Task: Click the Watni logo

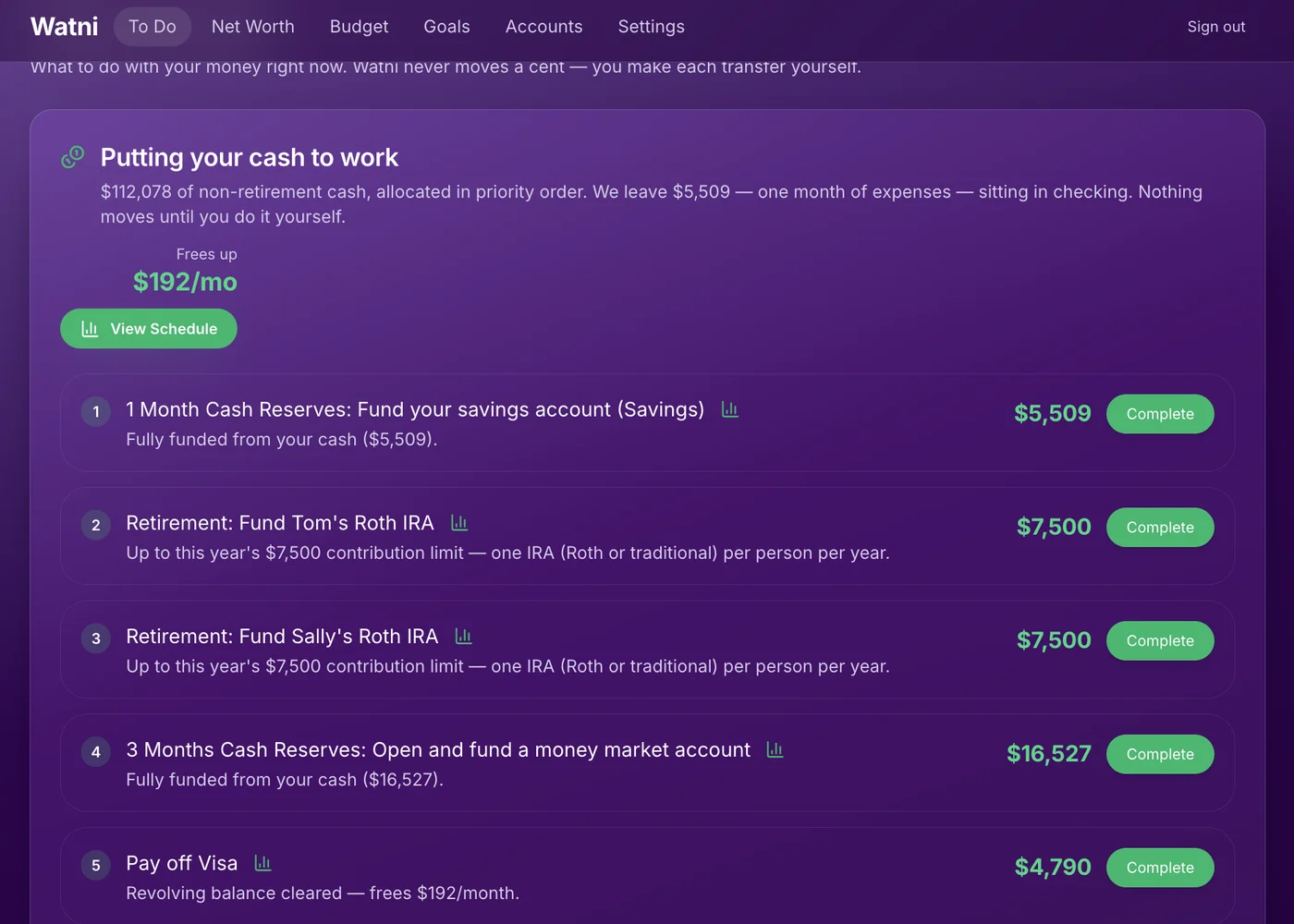Action: (65, 27)
